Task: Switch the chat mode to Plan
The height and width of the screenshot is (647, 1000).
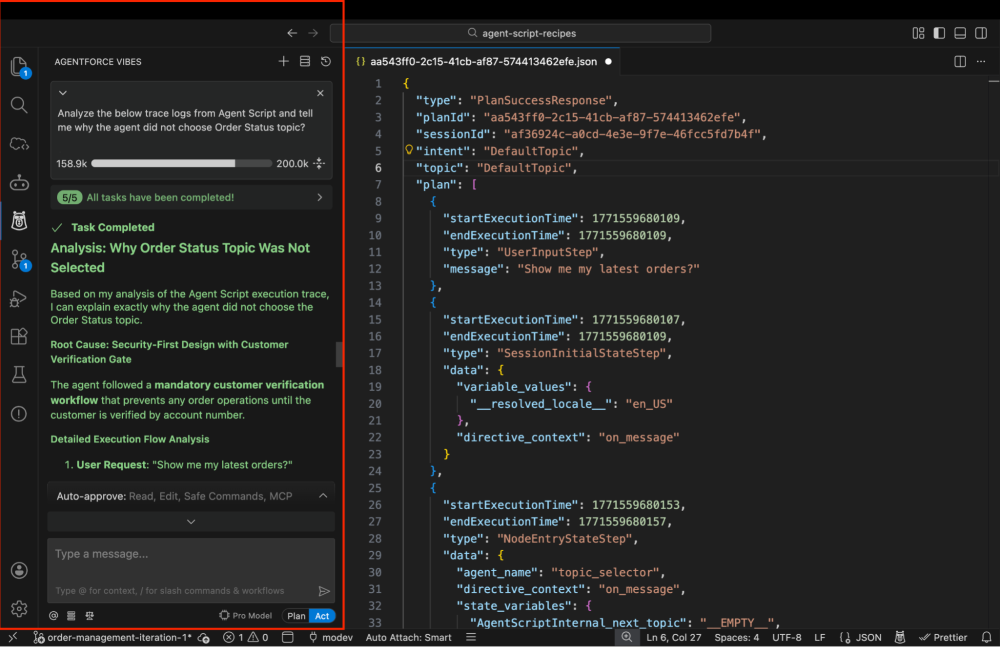Action: [296, 615]
